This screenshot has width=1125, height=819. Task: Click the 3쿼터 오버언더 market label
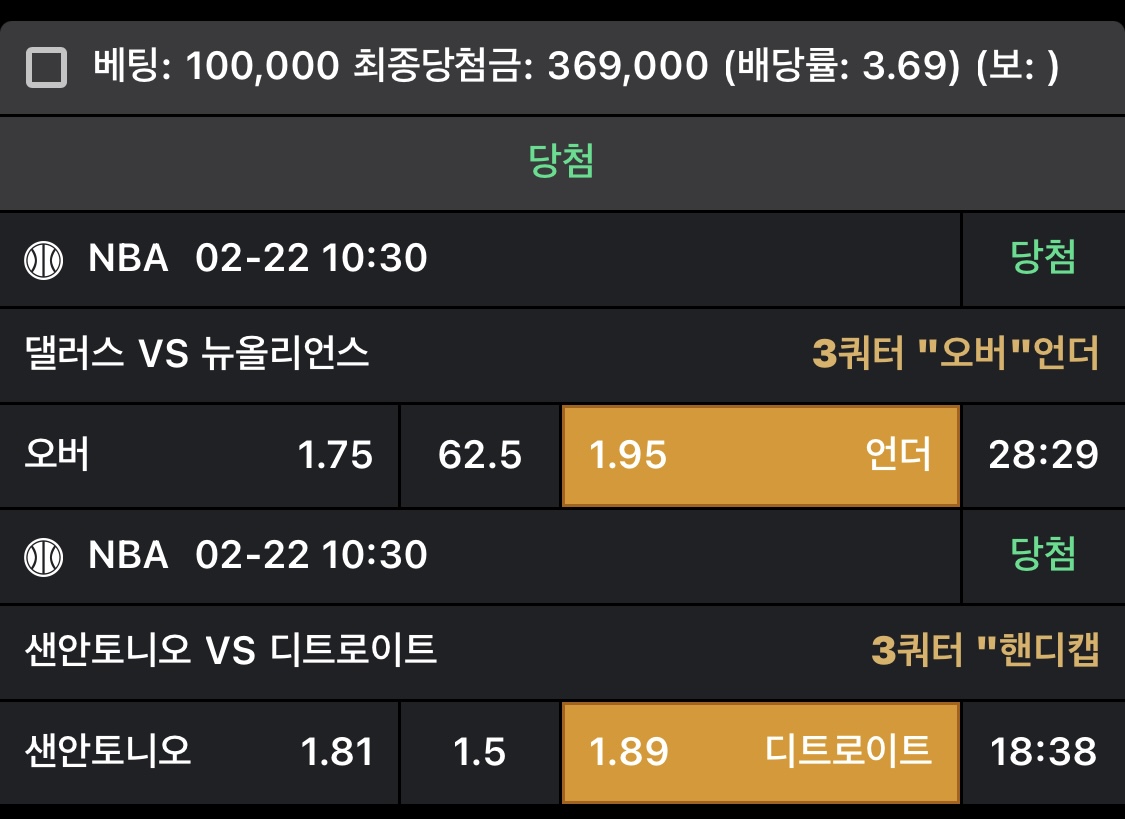pos(956,353)
